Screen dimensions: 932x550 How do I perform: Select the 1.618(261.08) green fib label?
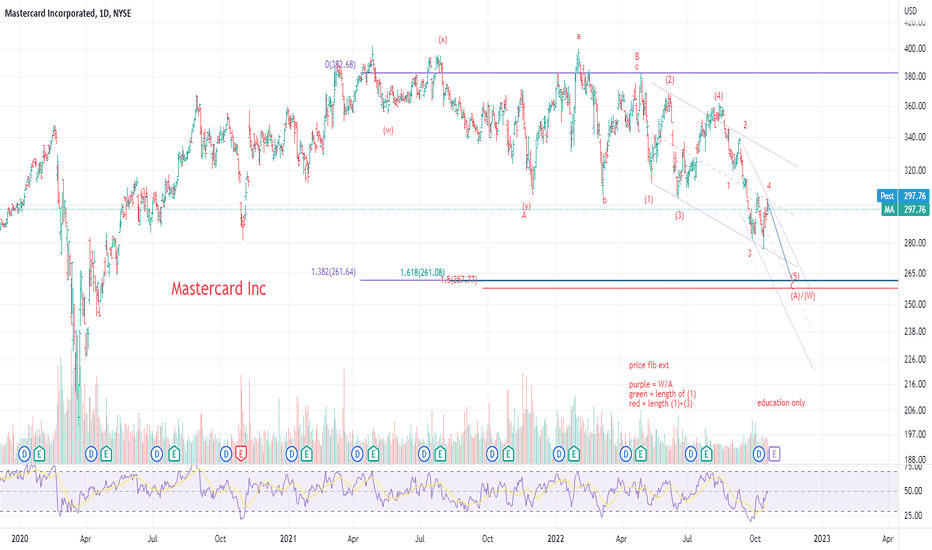pos(423,272)
